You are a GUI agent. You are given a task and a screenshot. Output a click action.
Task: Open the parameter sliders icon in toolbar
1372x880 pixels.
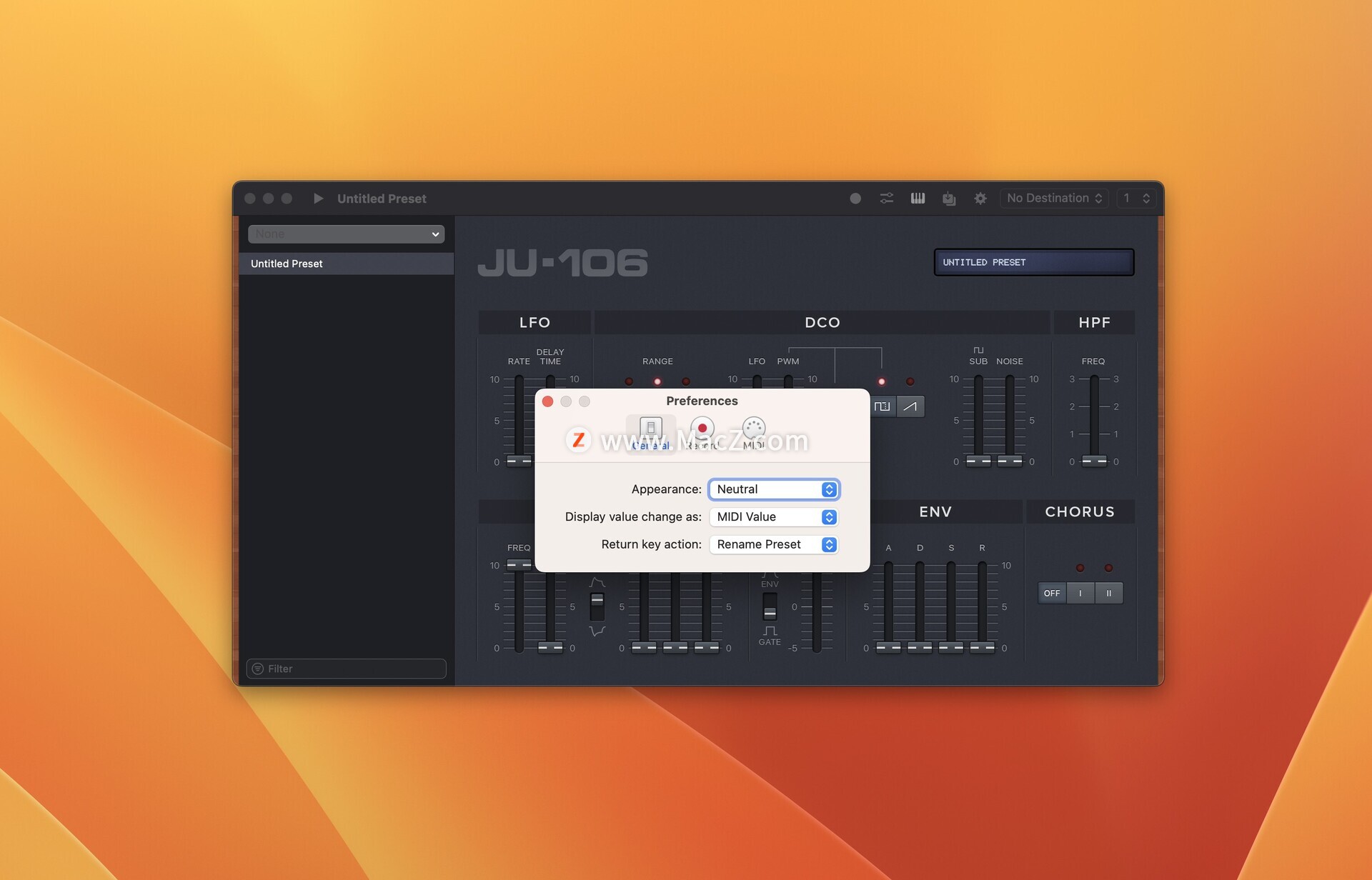click(x=886, y=199)
